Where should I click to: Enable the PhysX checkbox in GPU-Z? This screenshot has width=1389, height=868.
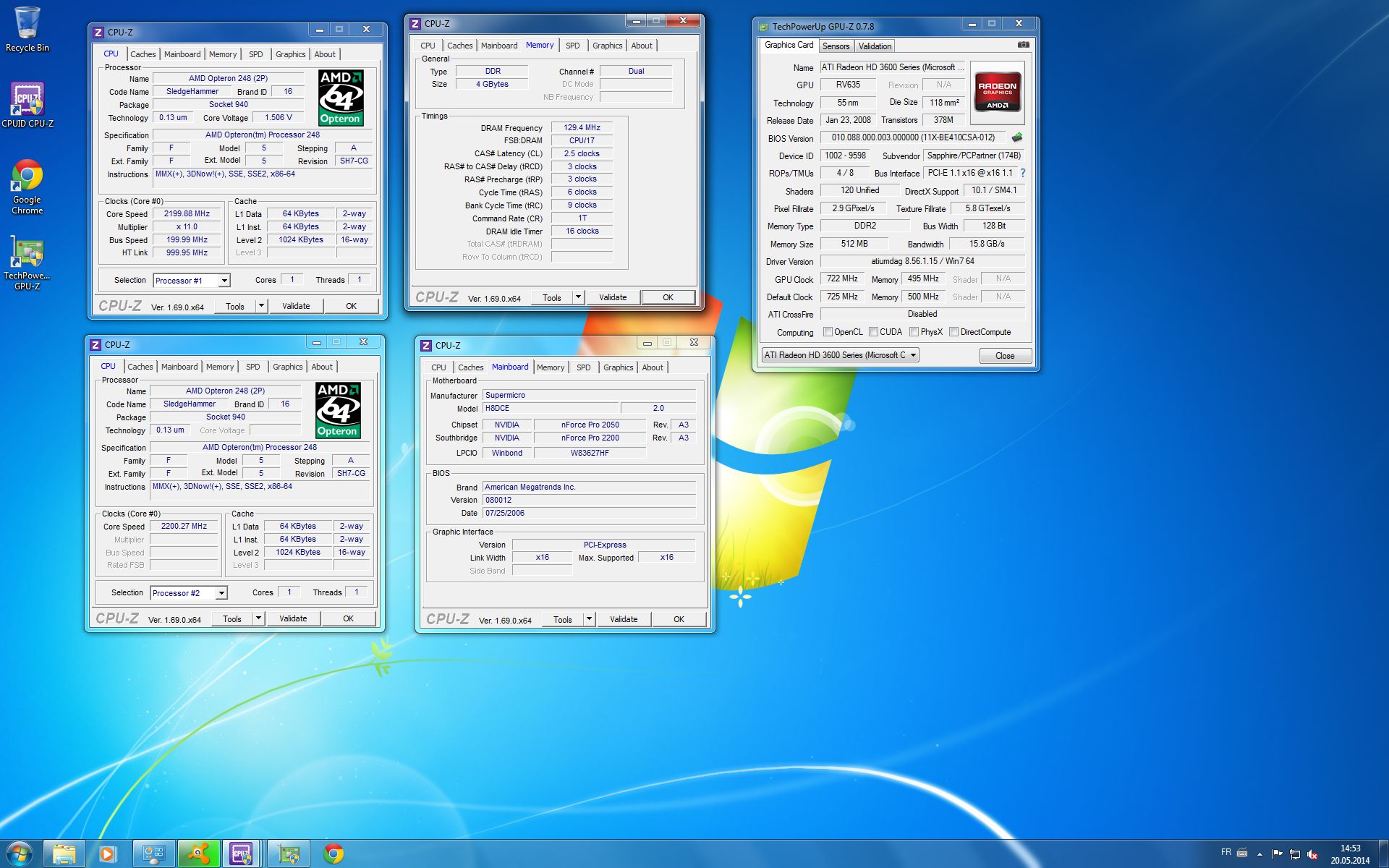click(x=914, y=332)
